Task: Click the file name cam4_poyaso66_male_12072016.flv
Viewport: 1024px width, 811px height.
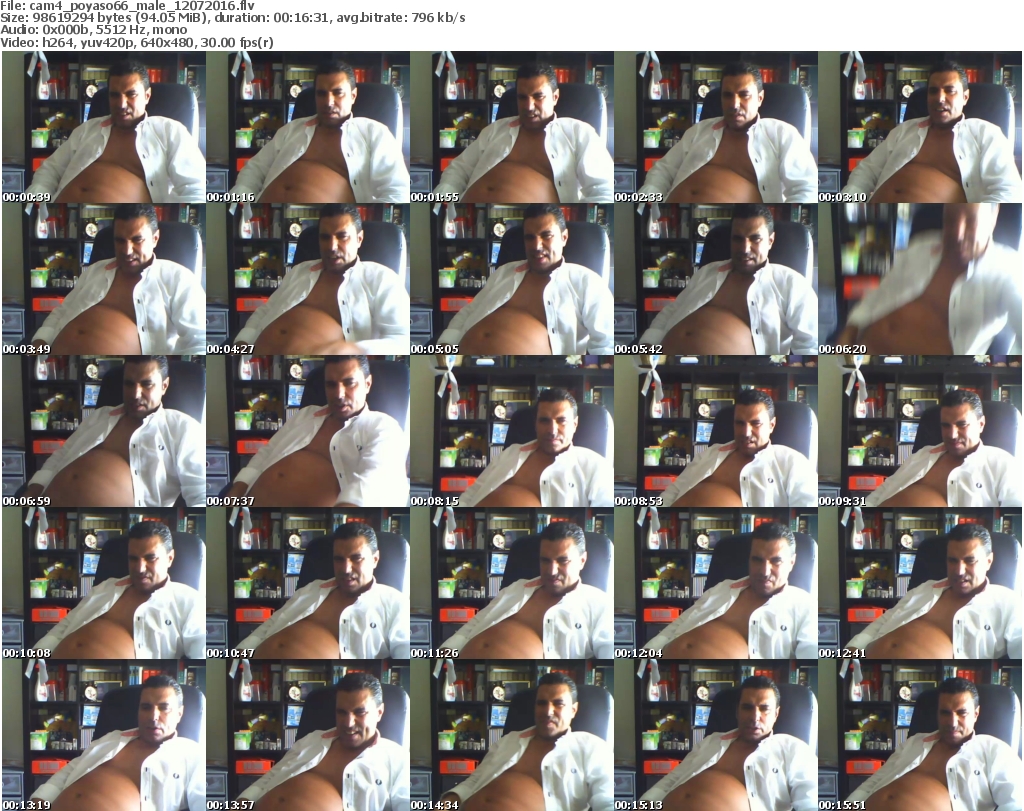Action: click(x=142, y=6)
